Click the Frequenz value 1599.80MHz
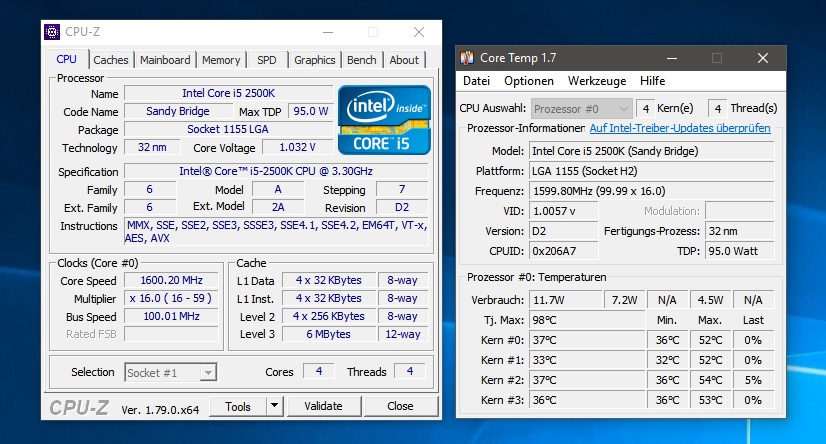 pyautogui.click(x=652, y=191)
